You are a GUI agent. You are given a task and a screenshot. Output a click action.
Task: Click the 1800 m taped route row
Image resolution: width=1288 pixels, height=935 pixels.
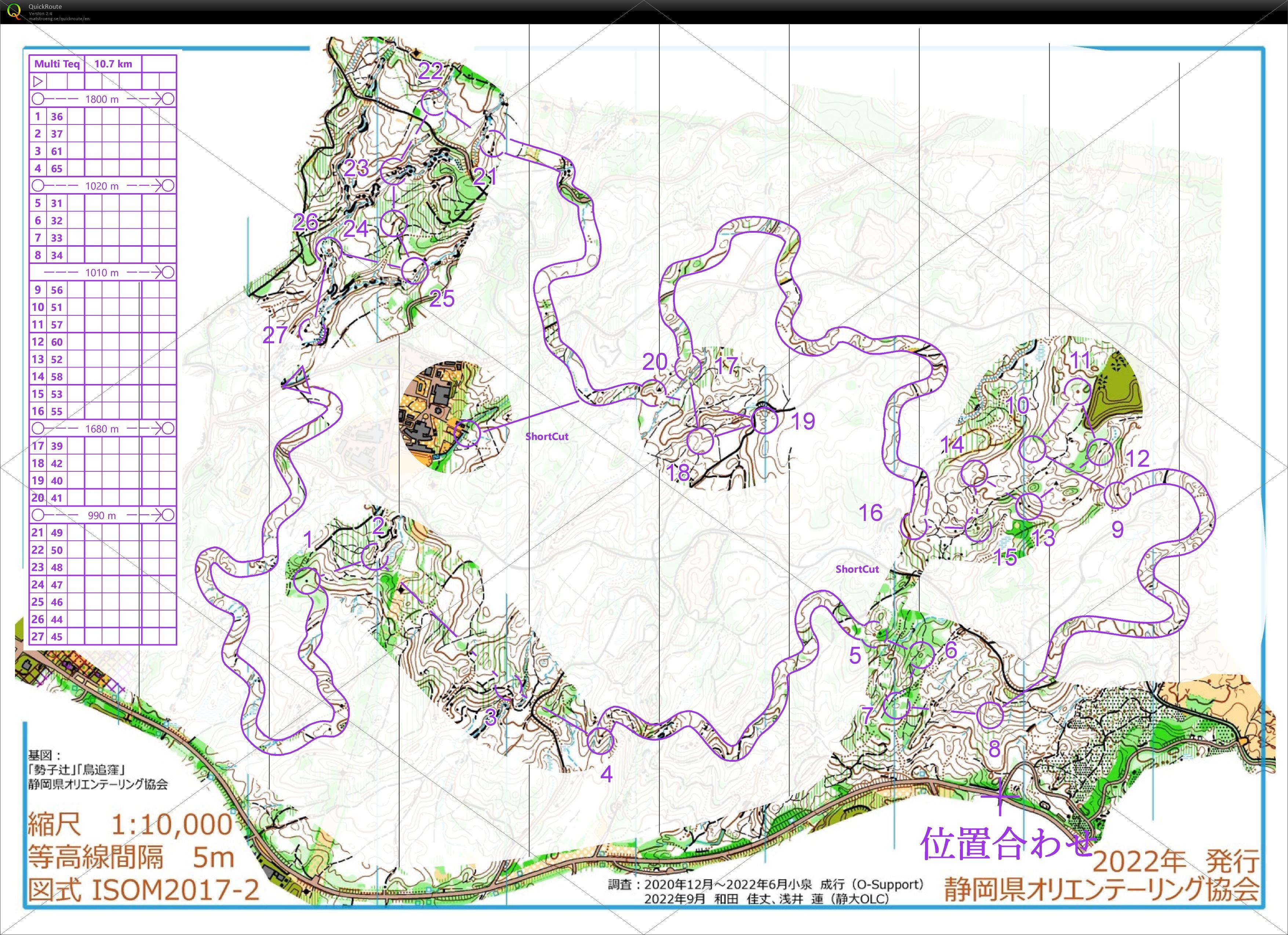[102, 99]
